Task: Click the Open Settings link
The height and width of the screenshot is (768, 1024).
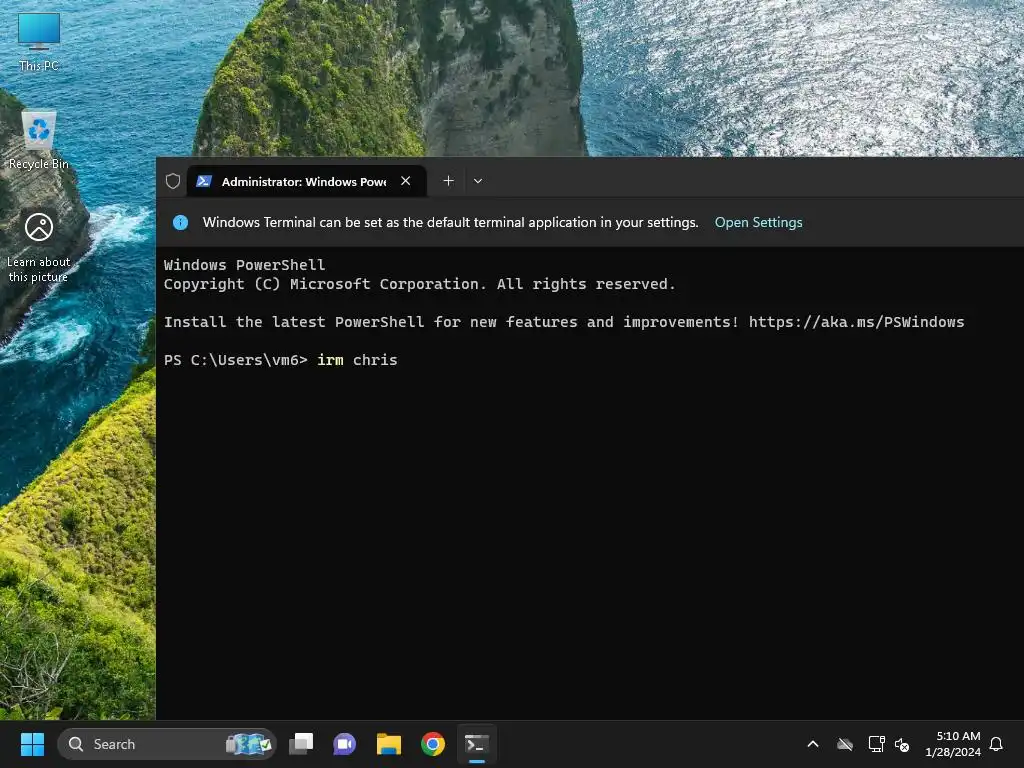Action: tap(758, 223)
